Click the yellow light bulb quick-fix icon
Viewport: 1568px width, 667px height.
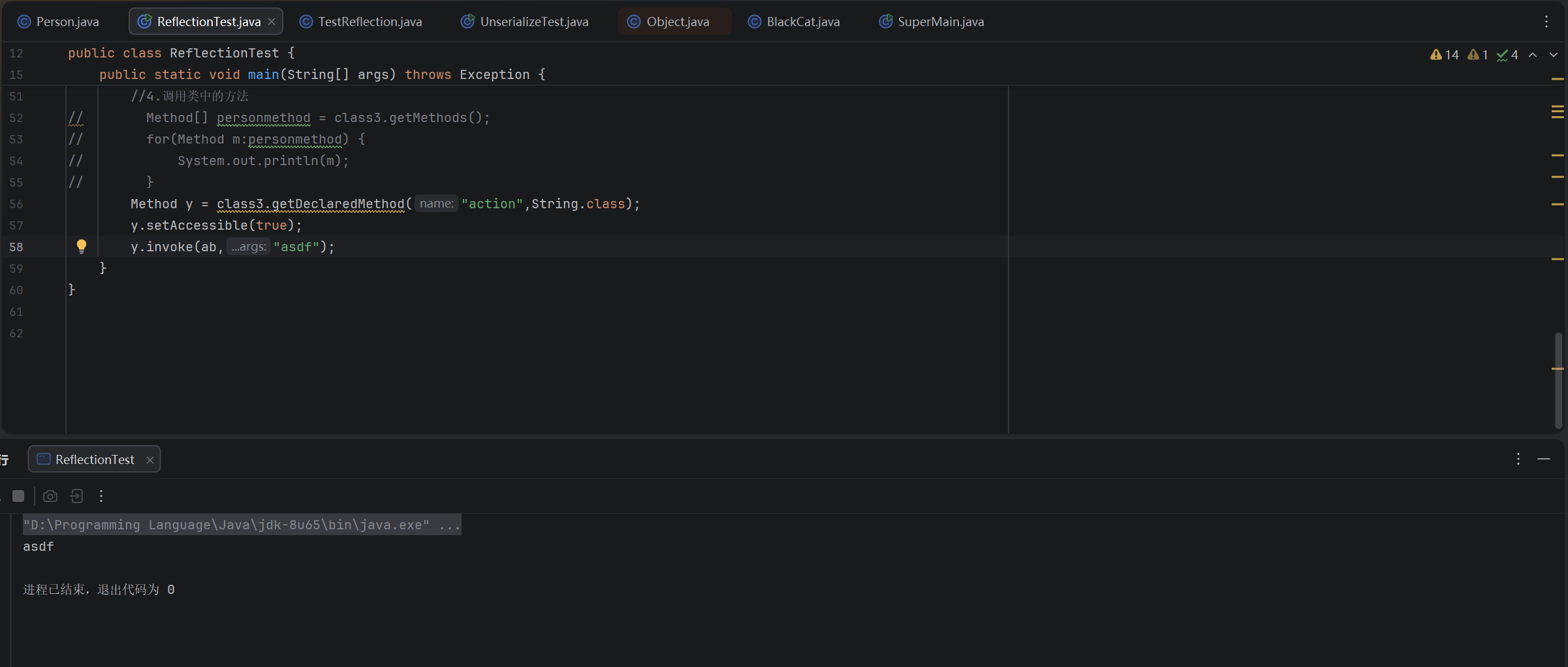[x=82, y=246]
